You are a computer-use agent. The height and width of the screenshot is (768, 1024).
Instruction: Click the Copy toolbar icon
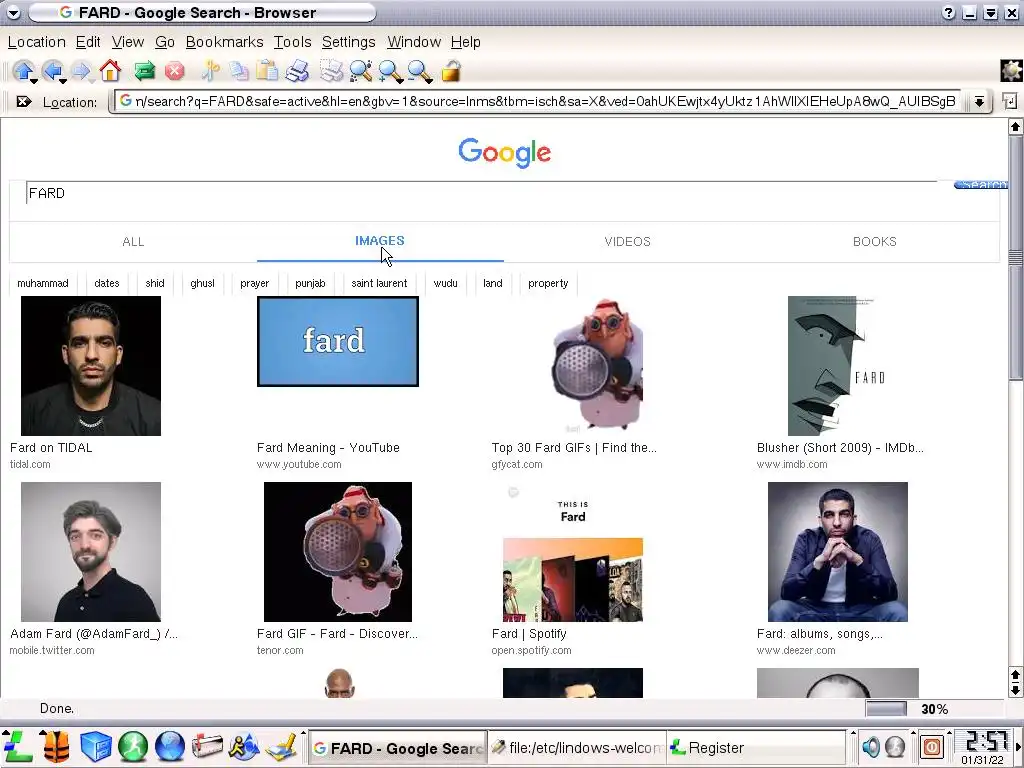(238, 71)
